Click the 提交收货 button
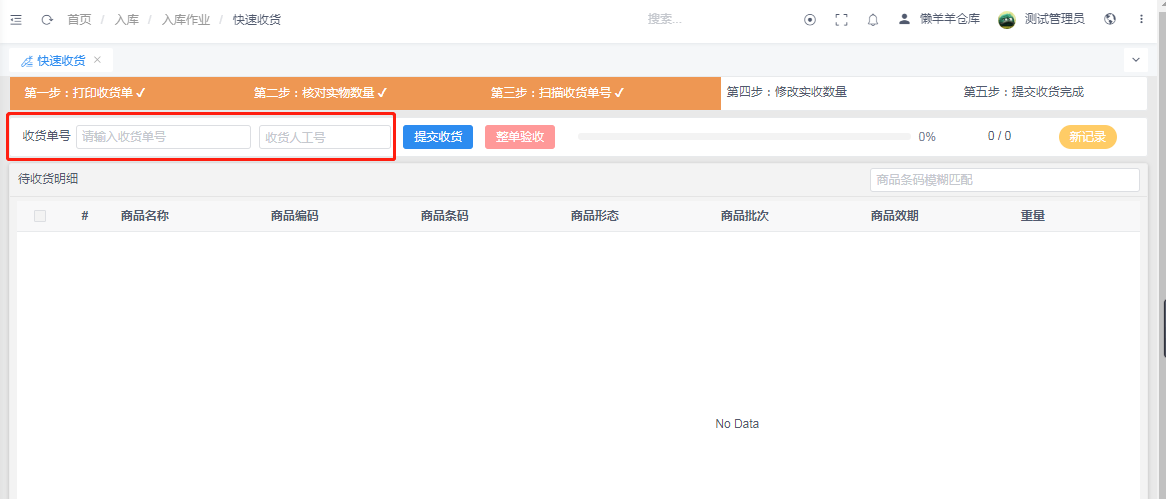Screen dimensions: 1166x499 (x=438, y=137)
